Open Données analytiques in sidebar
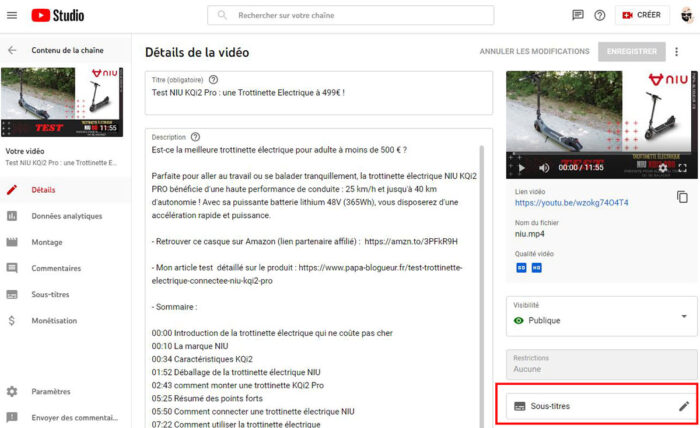This screenshot has width=700, height=428. coord(66,216)
